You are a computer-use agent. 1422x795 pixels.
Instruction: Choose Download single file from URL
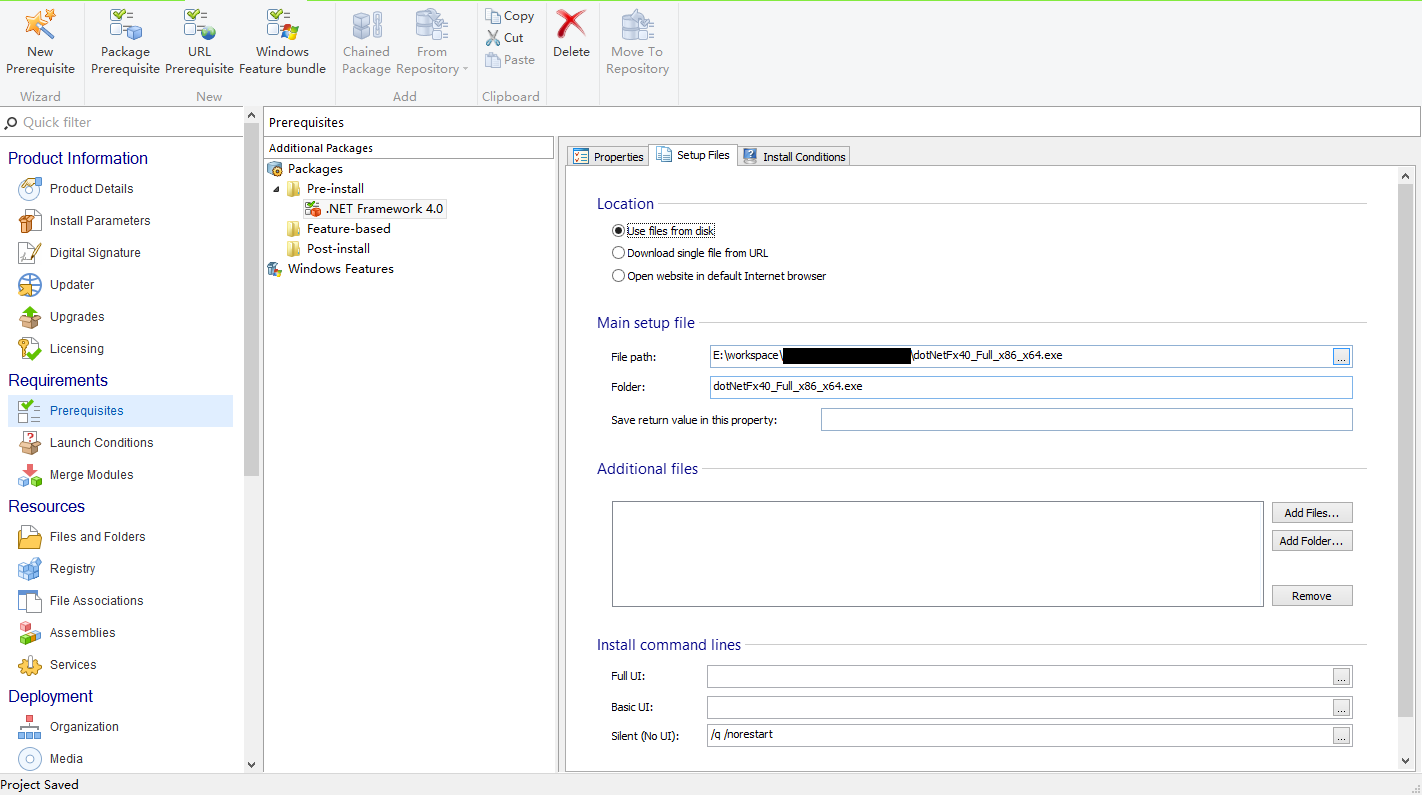[x=619, y=253]
